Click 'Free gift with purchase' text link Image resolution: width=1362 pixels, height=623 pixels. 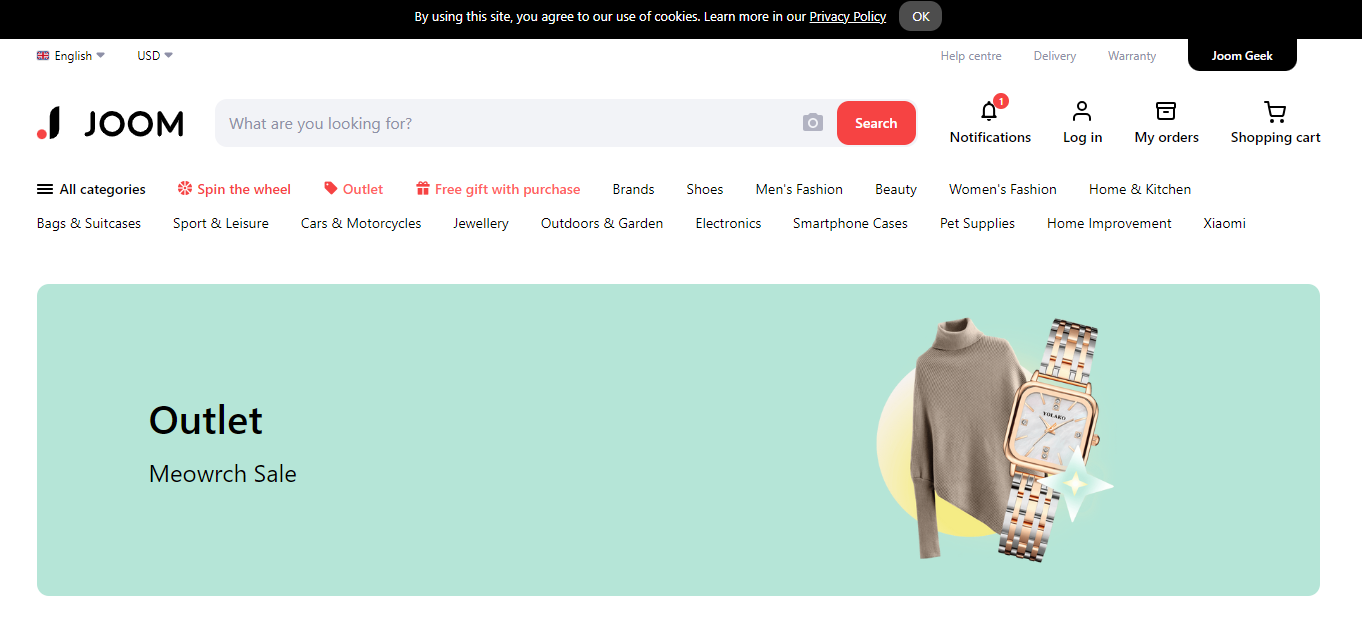(507, 189)
